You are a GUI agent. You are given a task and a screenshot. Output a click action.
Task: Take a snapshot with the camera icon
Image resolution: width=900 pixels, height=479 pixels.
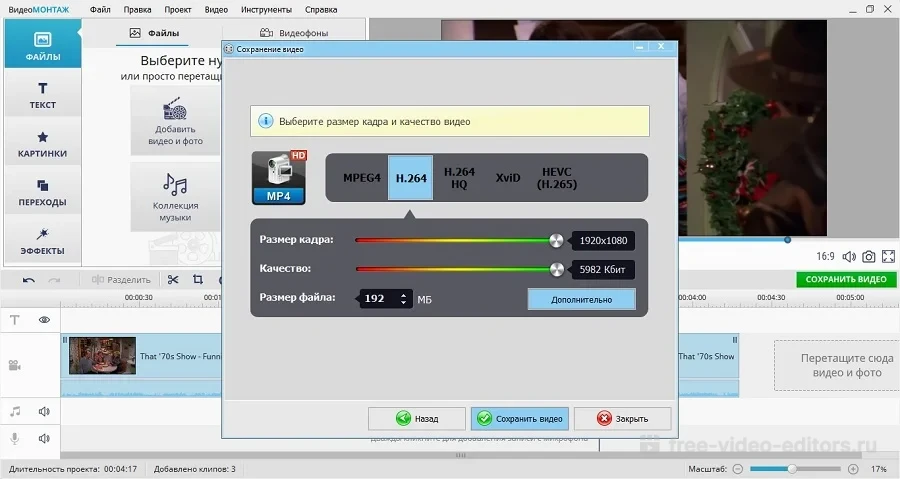pos(869,257)
